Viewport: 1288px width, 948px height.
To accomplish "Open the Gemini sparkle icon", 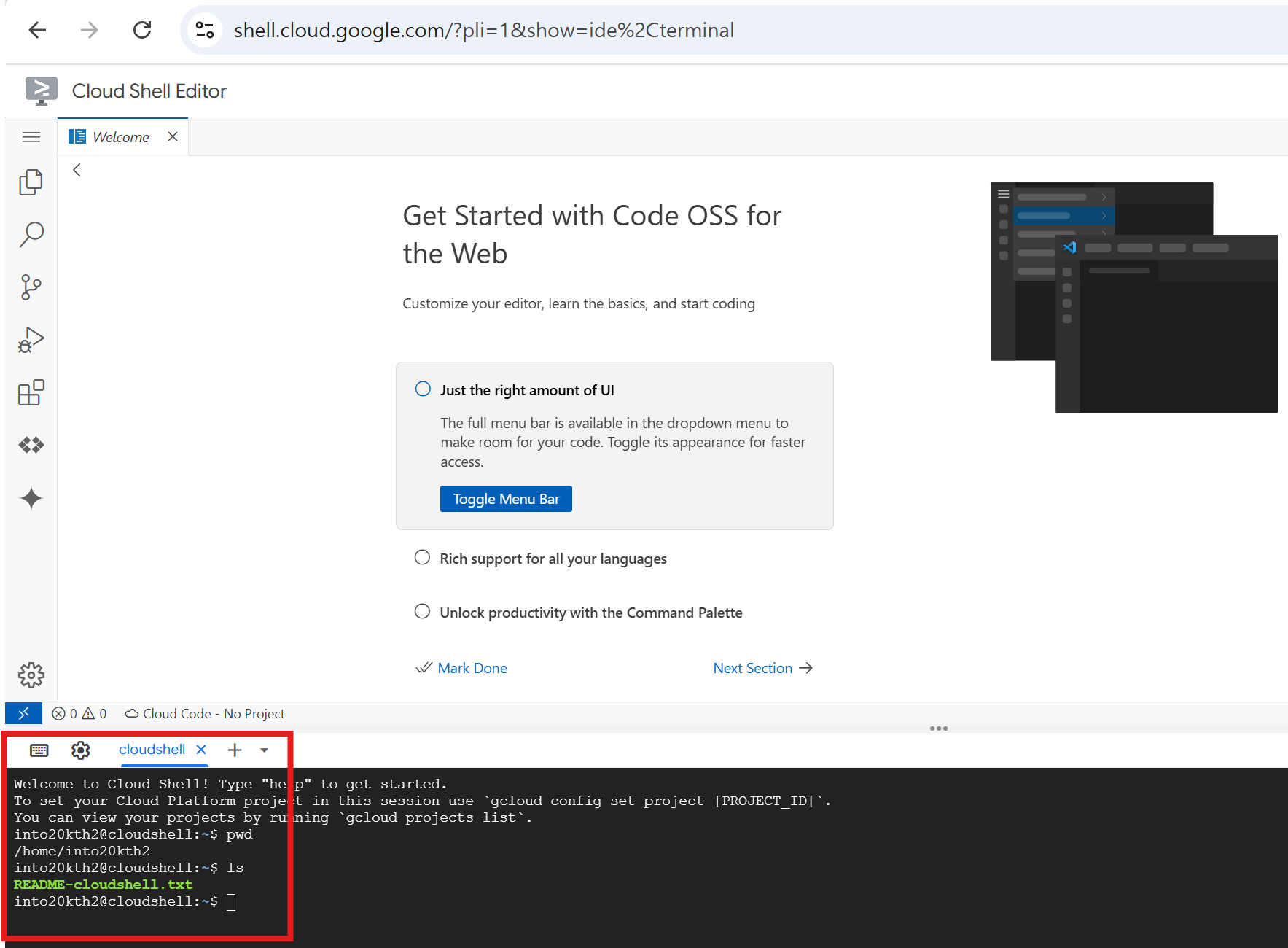I will (31, 498).
